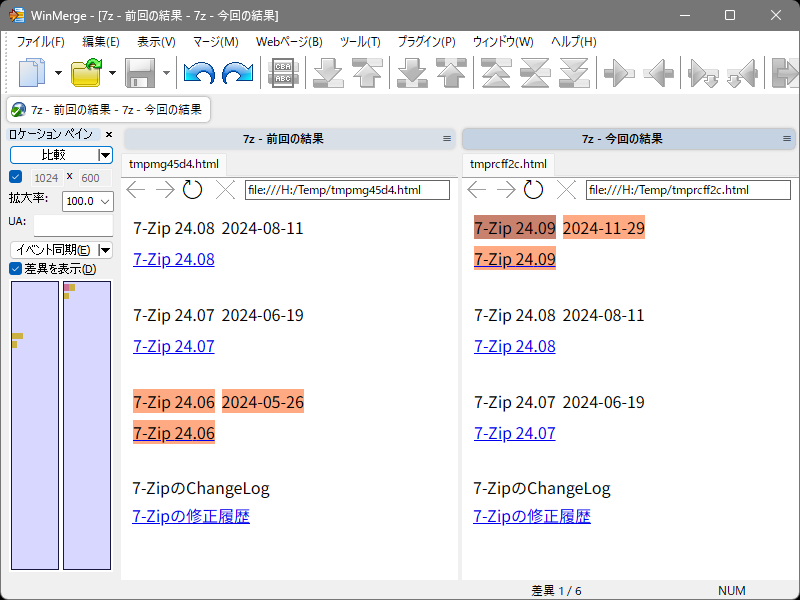The height and width of the screenshot is (600, 800).
Task: Click the Undo blue arrow icon
Action: [199, 72]
